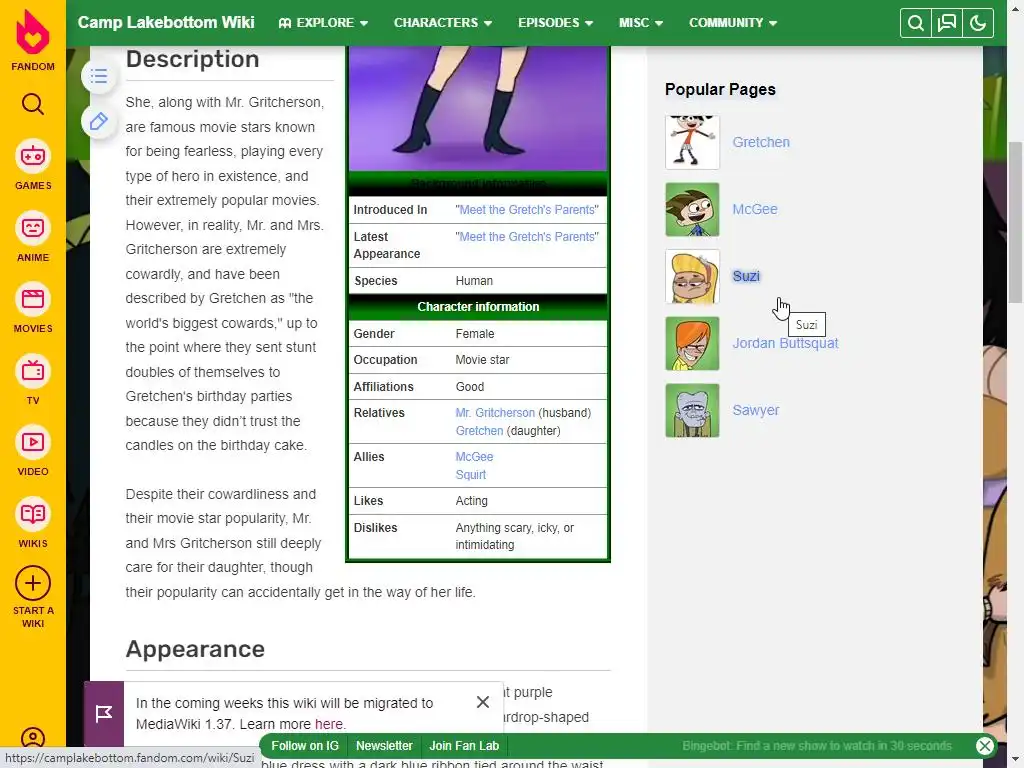This screenshot has height=768, width=1024.
Task: Click the 'Description' section heading
Action: point(193,59)
